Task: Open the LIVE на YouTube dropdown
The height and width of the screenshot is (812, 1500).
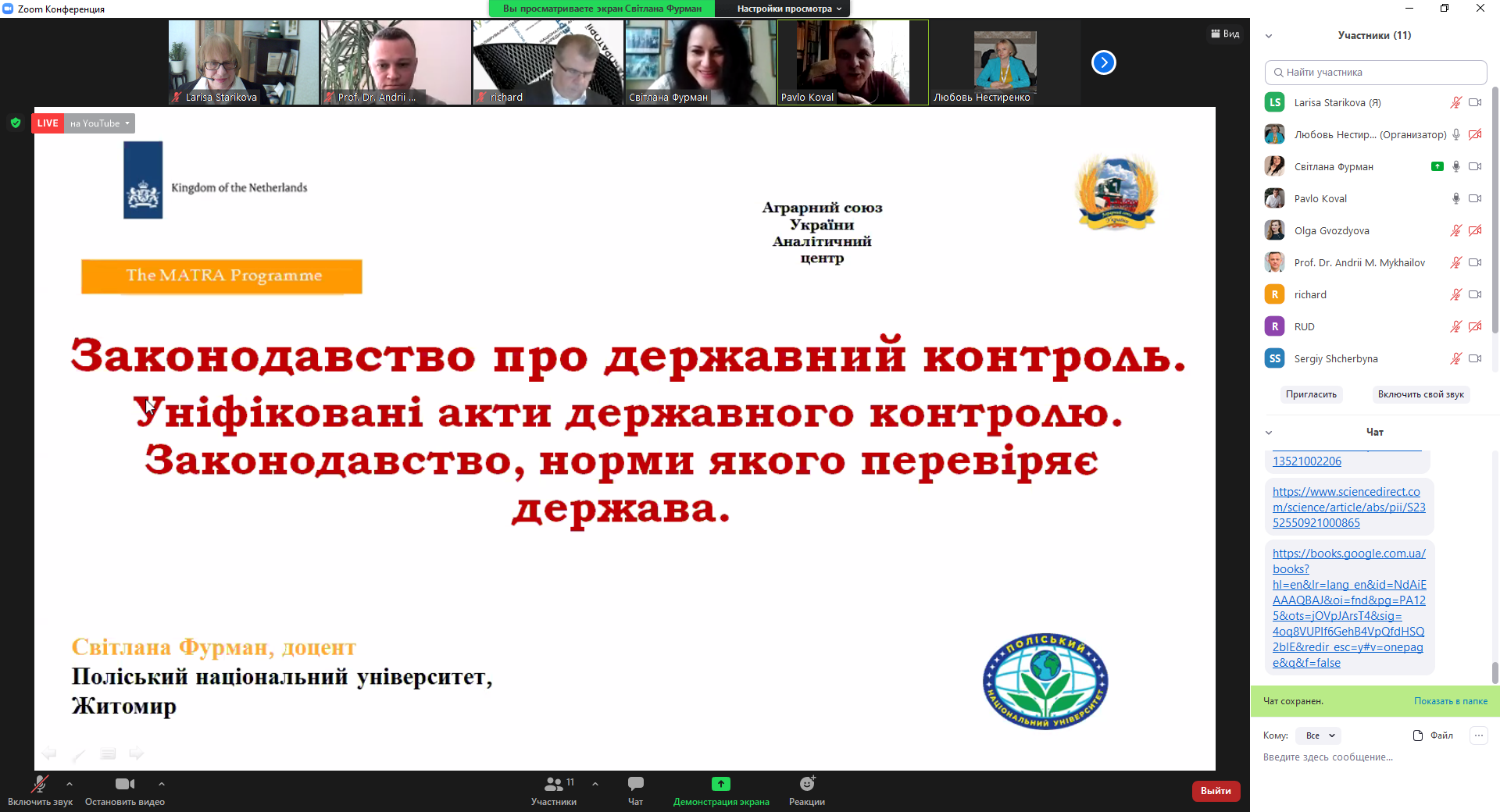Action: click(x=100, y=123)
